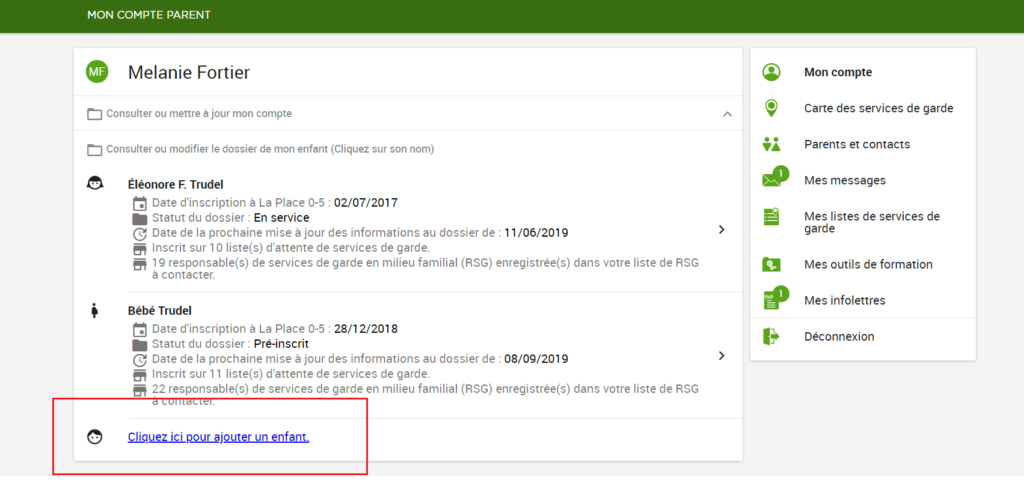Collapse the Consulter ou mettre à jour section chevron

click(x=728, y=114)
